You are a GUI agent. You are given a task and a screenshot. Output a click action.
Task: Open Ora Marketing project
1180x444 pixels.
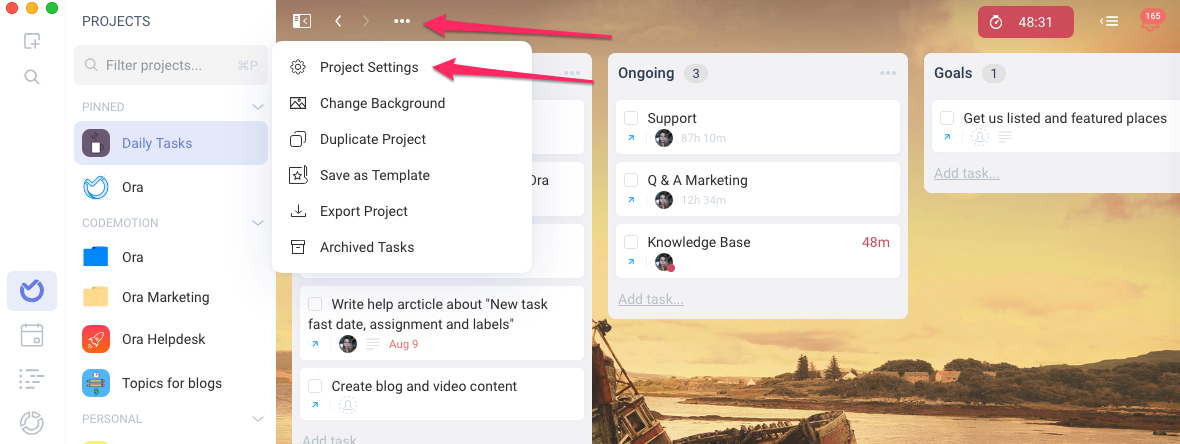click(x=171, y=297)
